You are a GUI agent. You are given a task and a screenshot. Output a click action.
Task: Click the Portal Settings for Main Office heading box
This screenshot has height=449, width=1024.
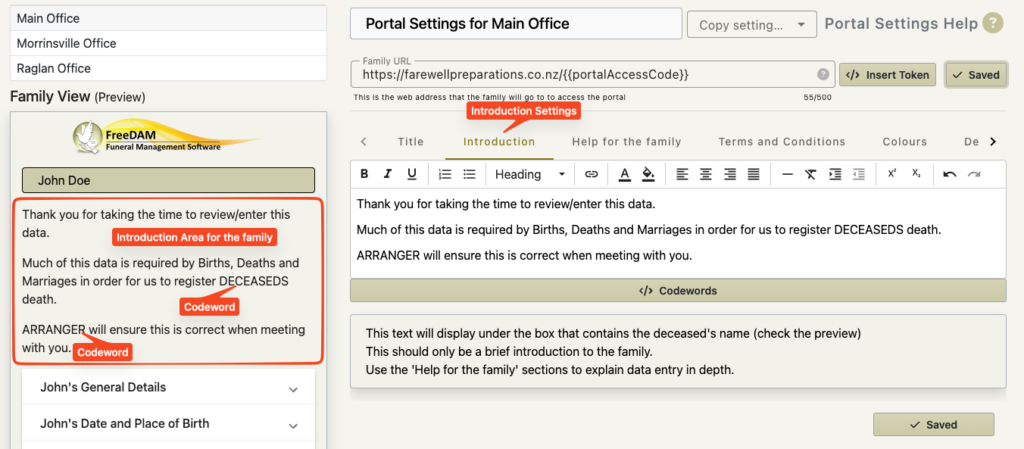click(516, 24)
